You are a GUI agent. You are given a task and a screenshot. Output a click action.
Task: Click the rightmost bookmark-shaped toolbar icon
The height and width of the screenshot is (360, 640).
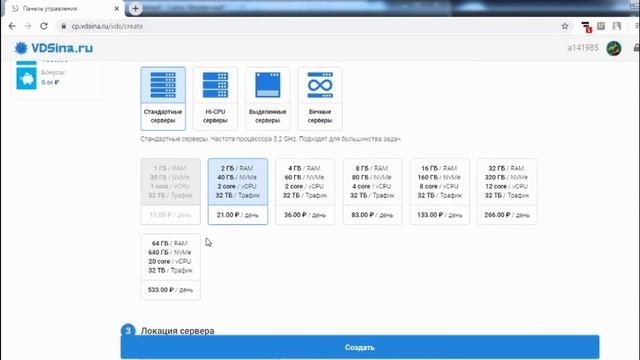tap(617, 26)
